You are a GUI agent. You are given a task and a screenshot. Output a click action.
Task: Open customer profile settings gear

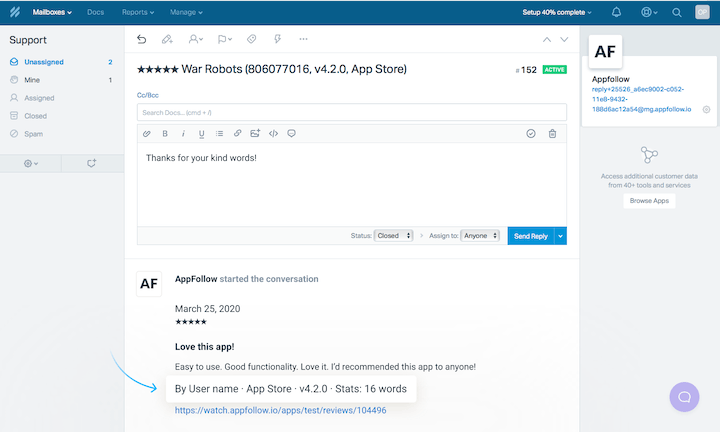tap(706, 109)
